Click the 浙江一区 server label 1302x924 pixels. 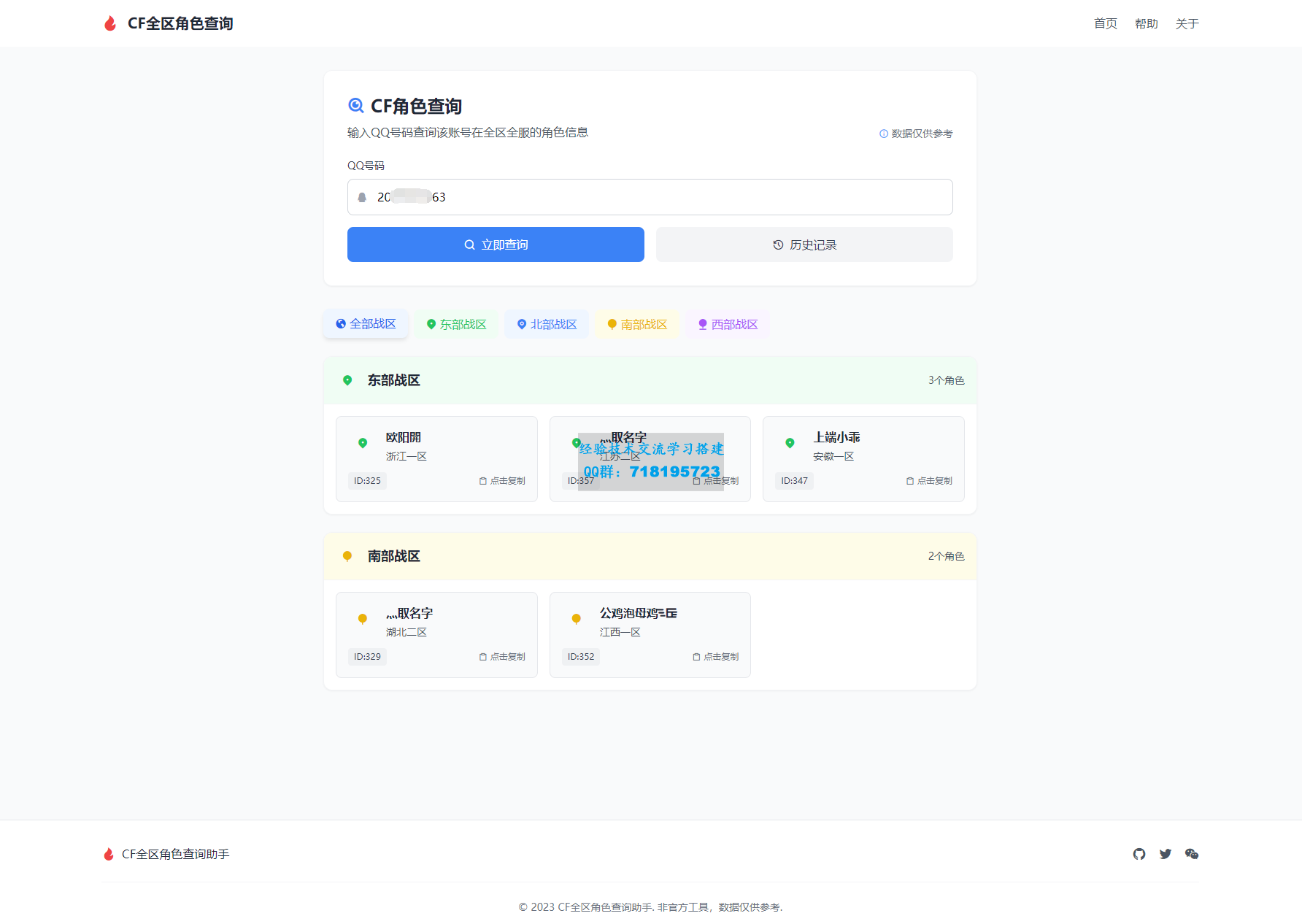pyautogui.click(x=407, y=456)
